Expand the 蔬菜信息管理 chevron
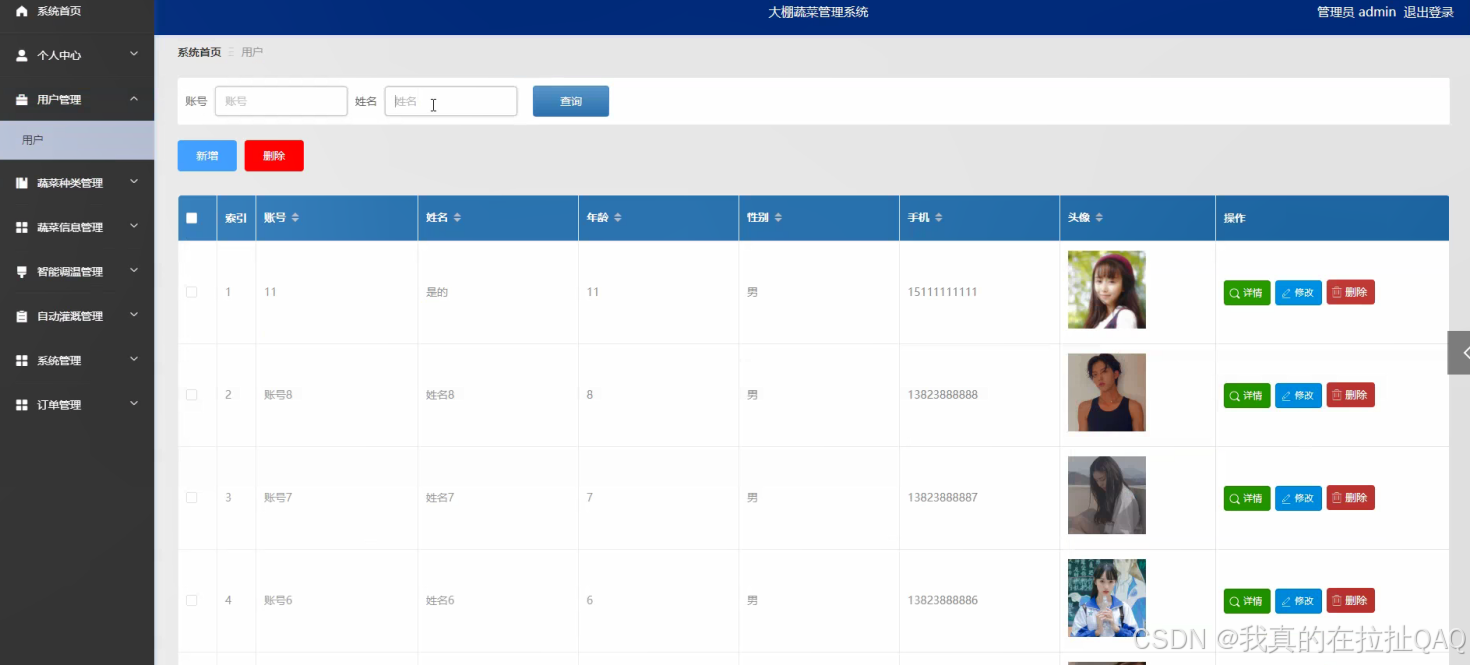The width and height of the screenshot is (1470, 665). (x=134, y=226)
